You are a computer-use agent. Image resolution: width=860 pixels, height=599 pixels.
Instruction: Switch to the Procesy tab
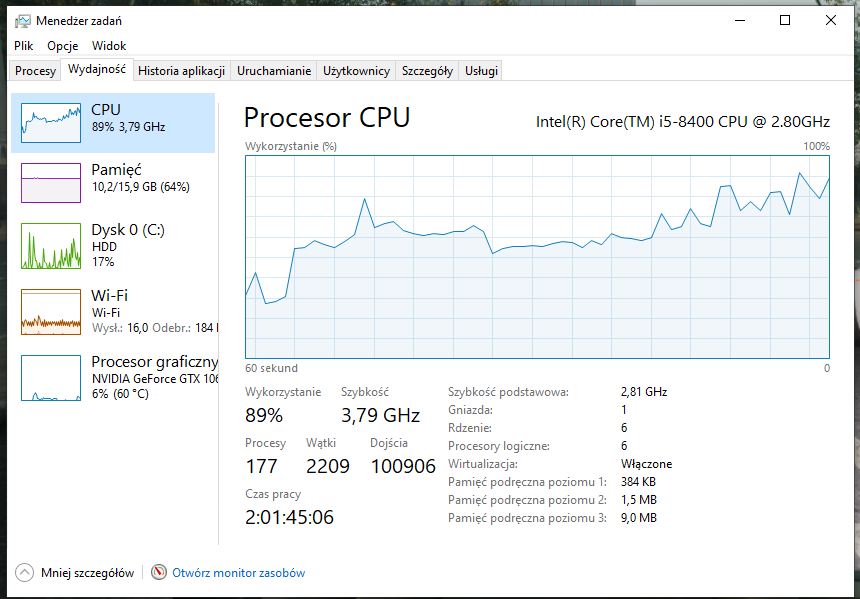pos(36,71)
